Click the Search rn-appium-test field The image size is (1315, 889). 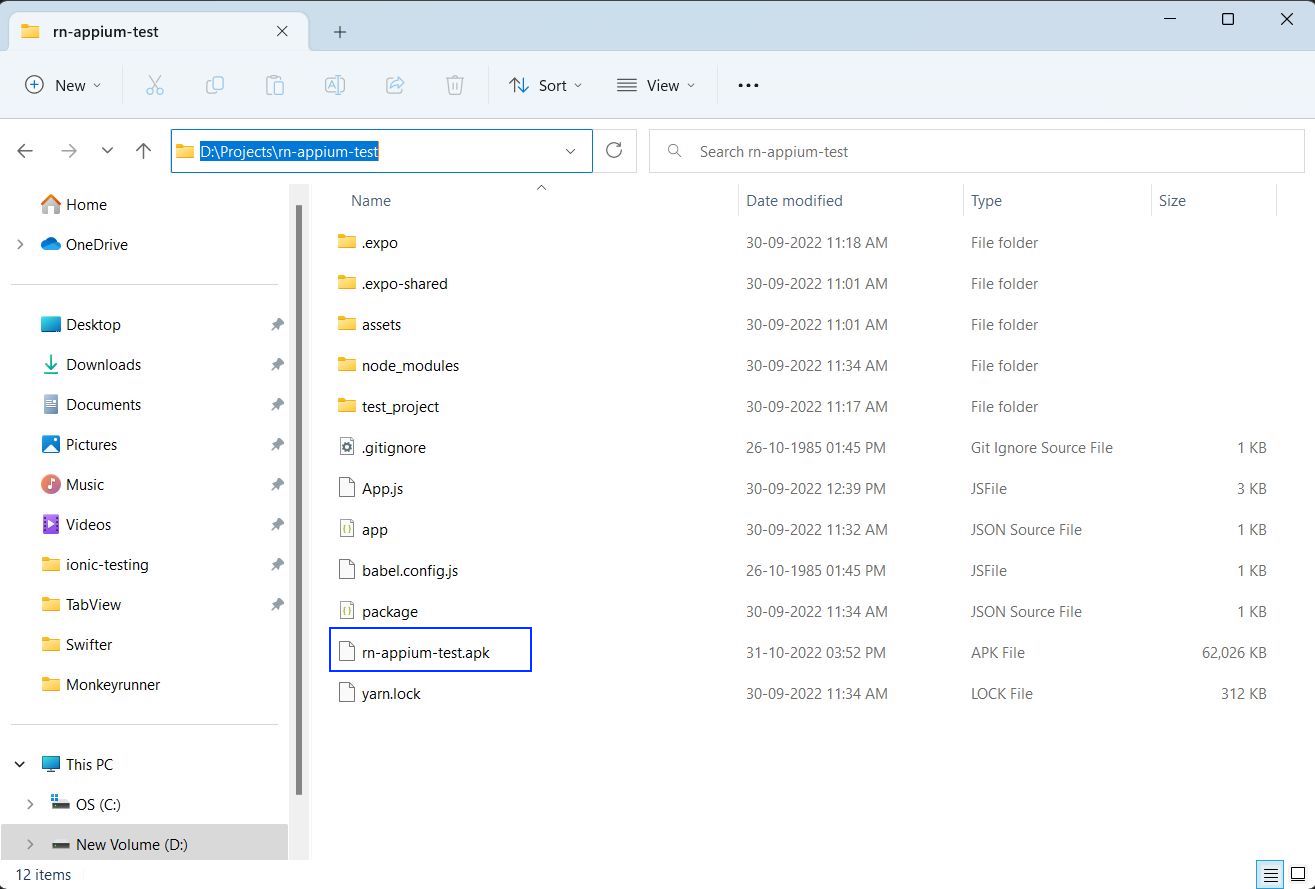(x=990, y=151)
